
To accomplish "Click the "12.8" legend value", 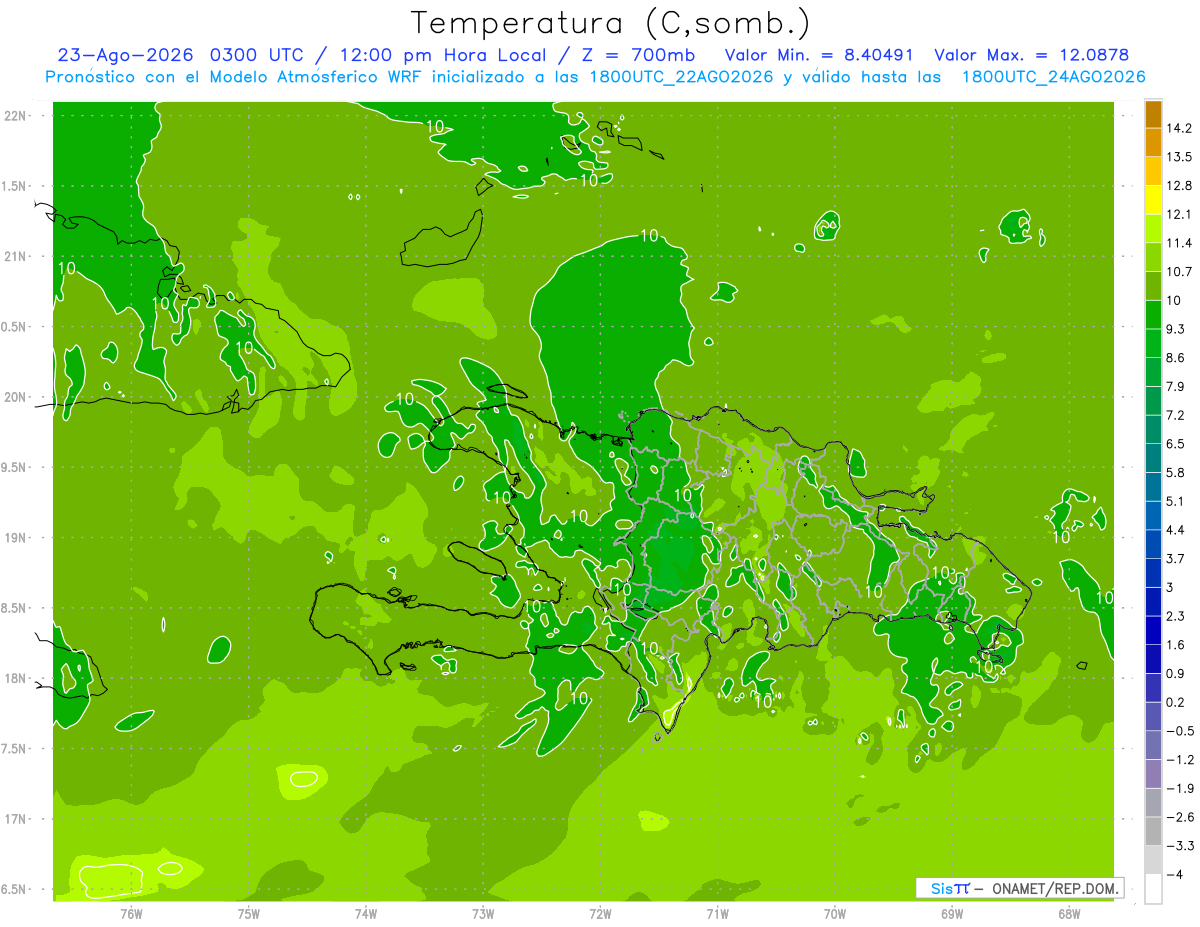I will pyautogui.click(x=1180, y=186).
